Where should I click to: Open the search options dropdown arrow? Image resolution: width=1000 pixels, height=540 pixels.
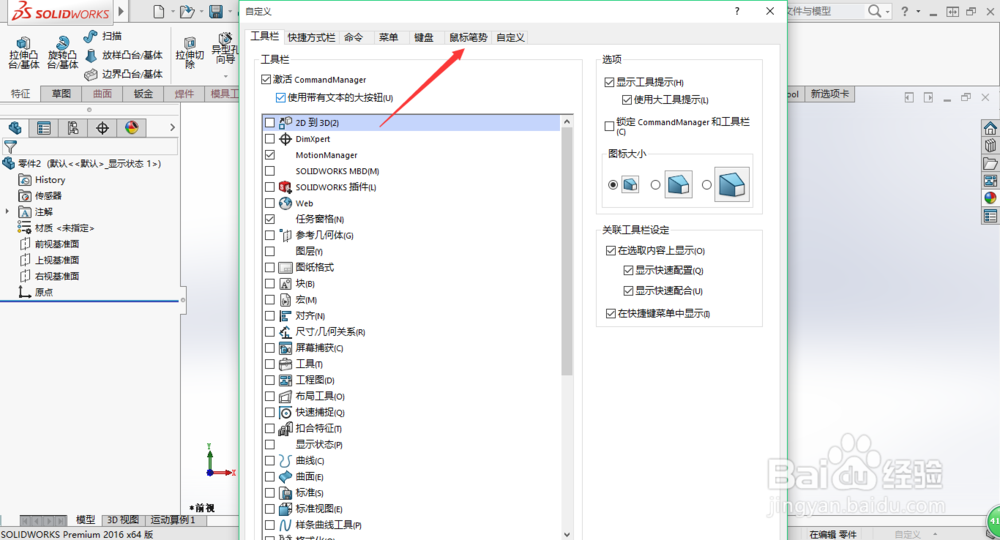887,11
